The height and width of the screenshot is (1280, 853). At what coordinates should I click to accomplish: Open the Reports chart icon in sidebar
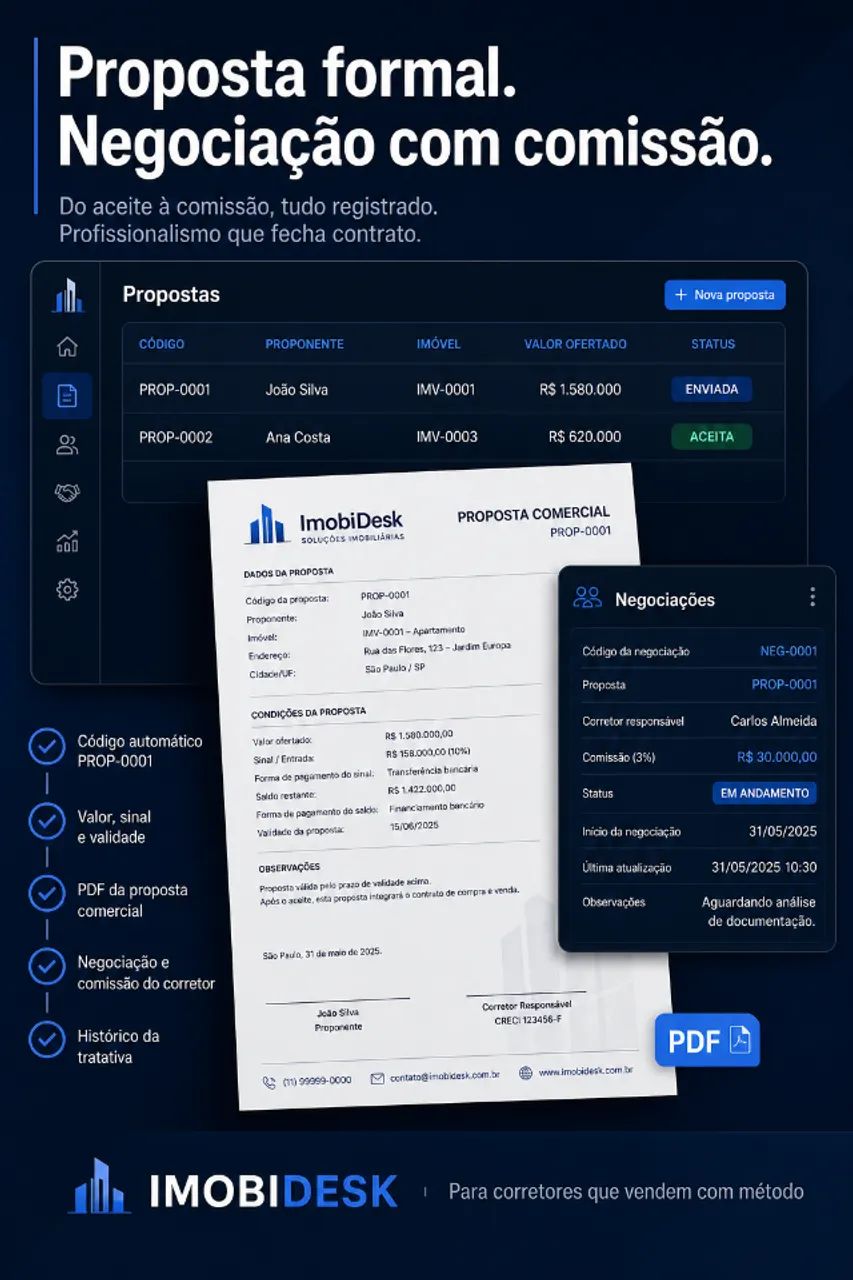tap(67, 542)
